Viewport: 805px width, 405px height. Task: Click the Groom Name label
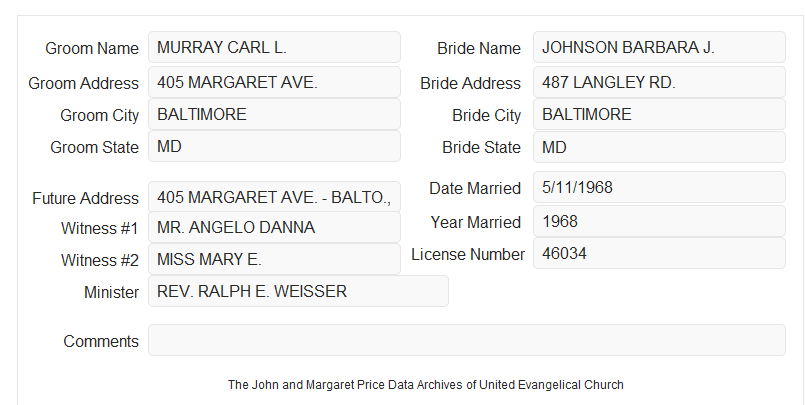tap(92, 48)
